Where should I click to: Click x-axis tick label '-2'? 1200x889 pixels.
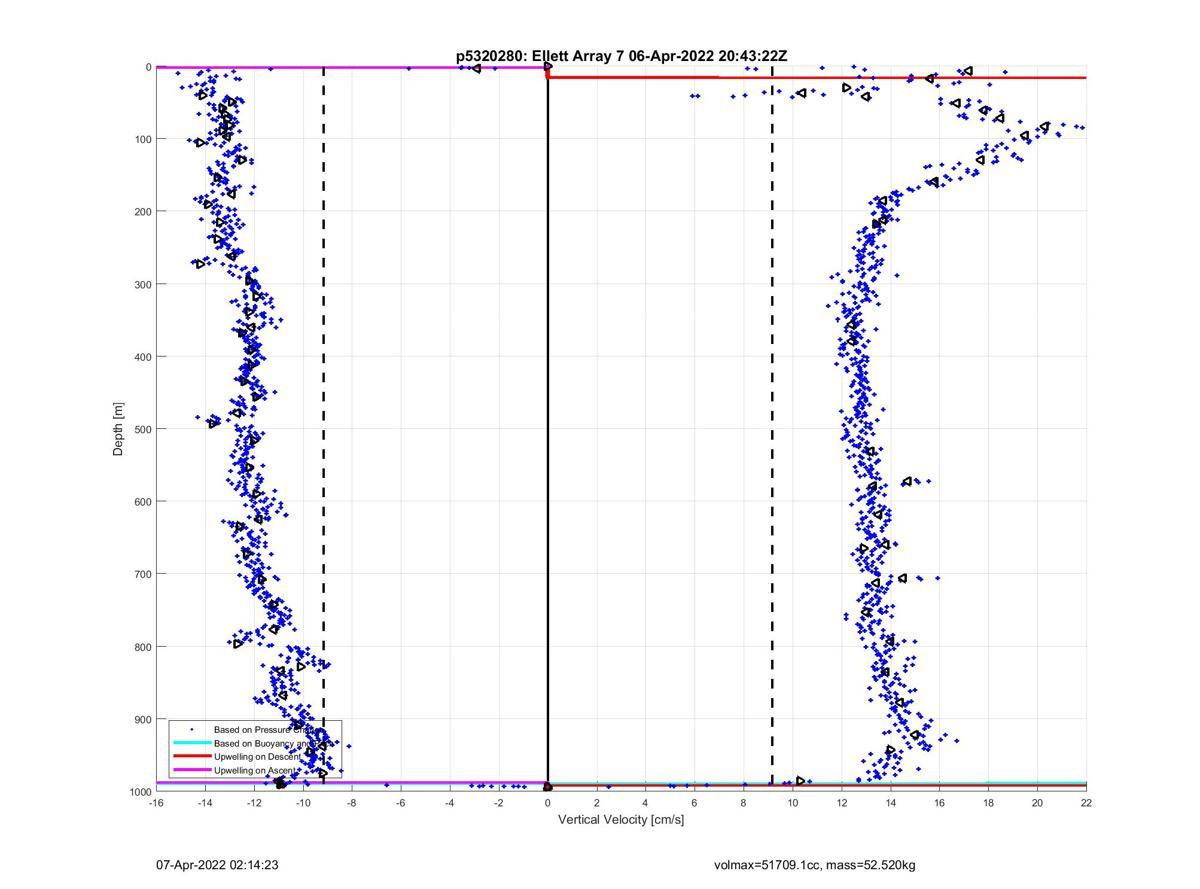(499, 802)
